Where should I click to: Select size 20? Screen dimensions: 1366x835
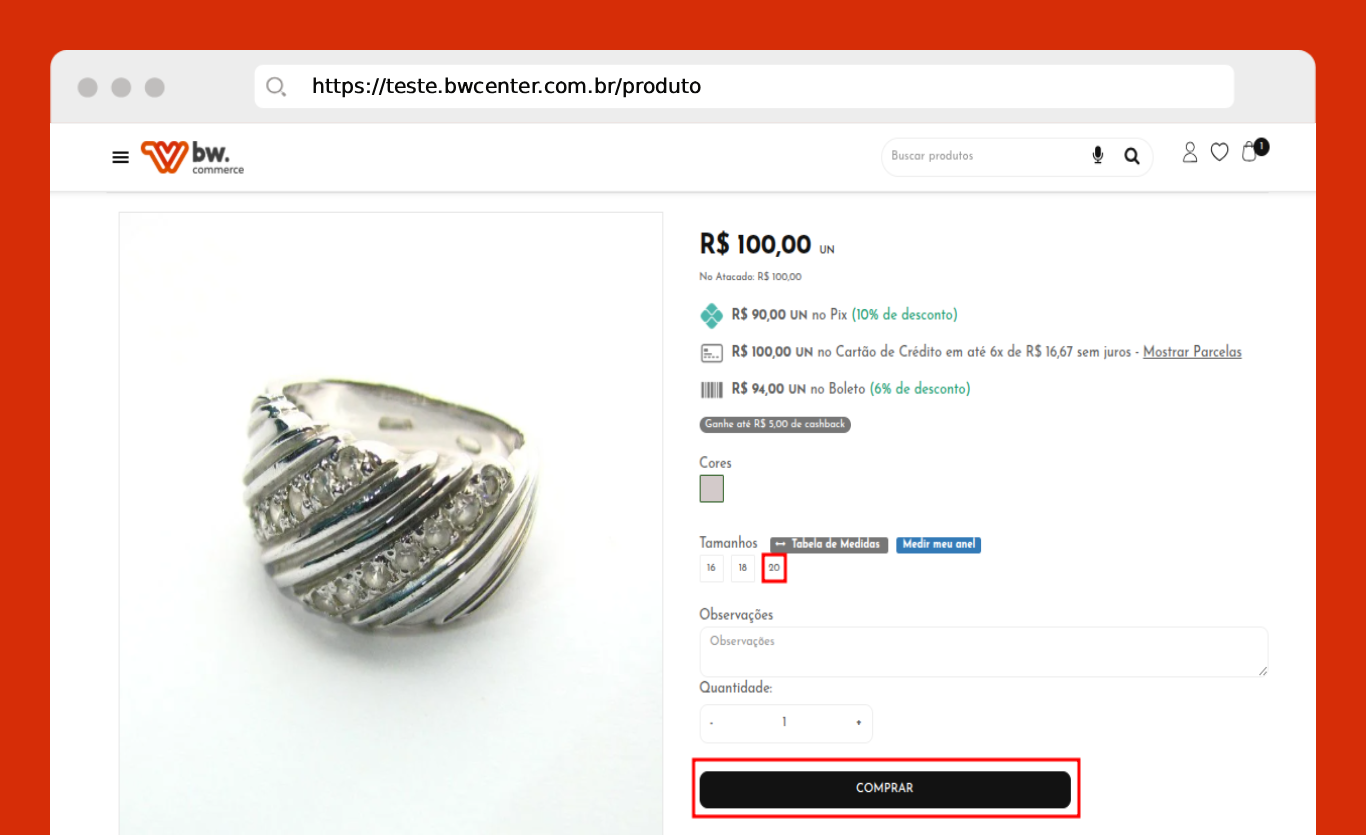pyautogui.click(x=774, y=568)
